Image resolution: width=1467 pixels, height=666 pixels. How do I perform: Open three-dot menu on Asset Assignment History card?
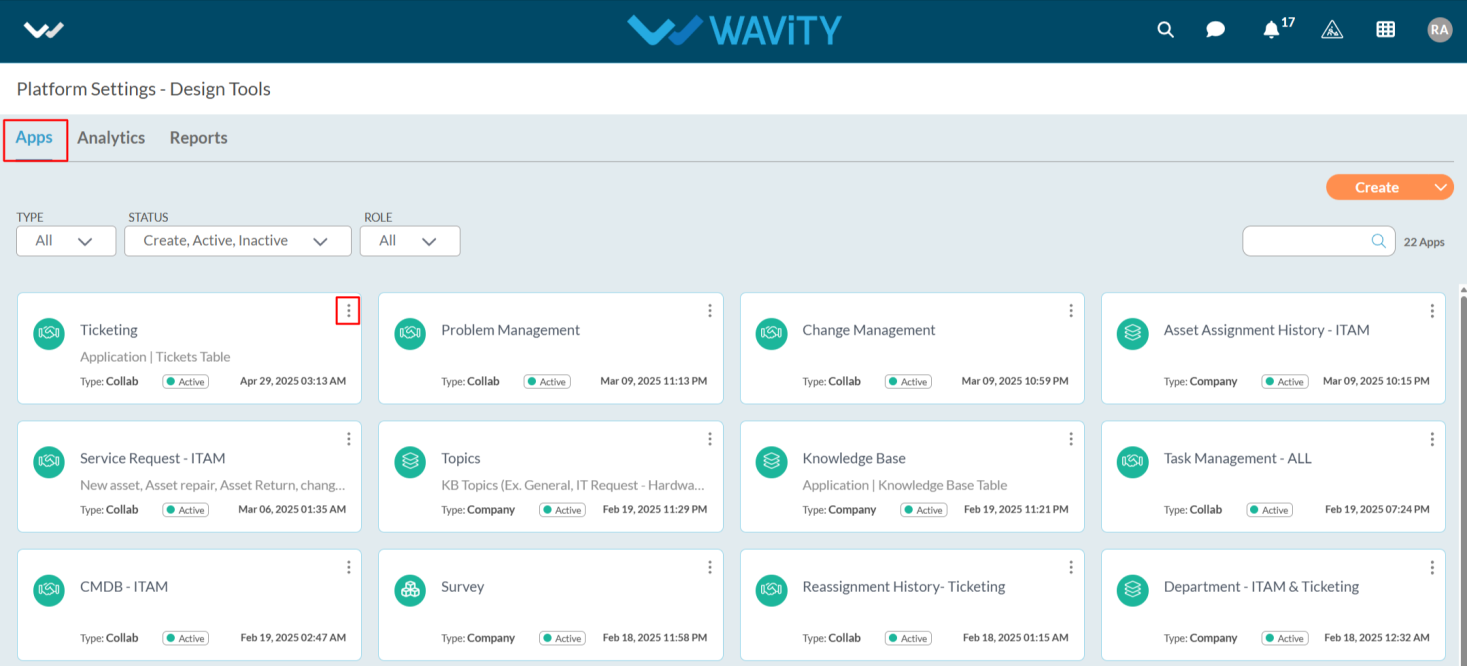pyautogui.click(x=1432, y=311)
